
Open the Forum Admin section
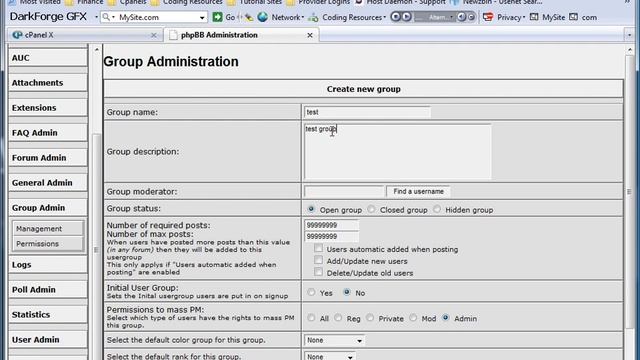click(x=48, y=158)
